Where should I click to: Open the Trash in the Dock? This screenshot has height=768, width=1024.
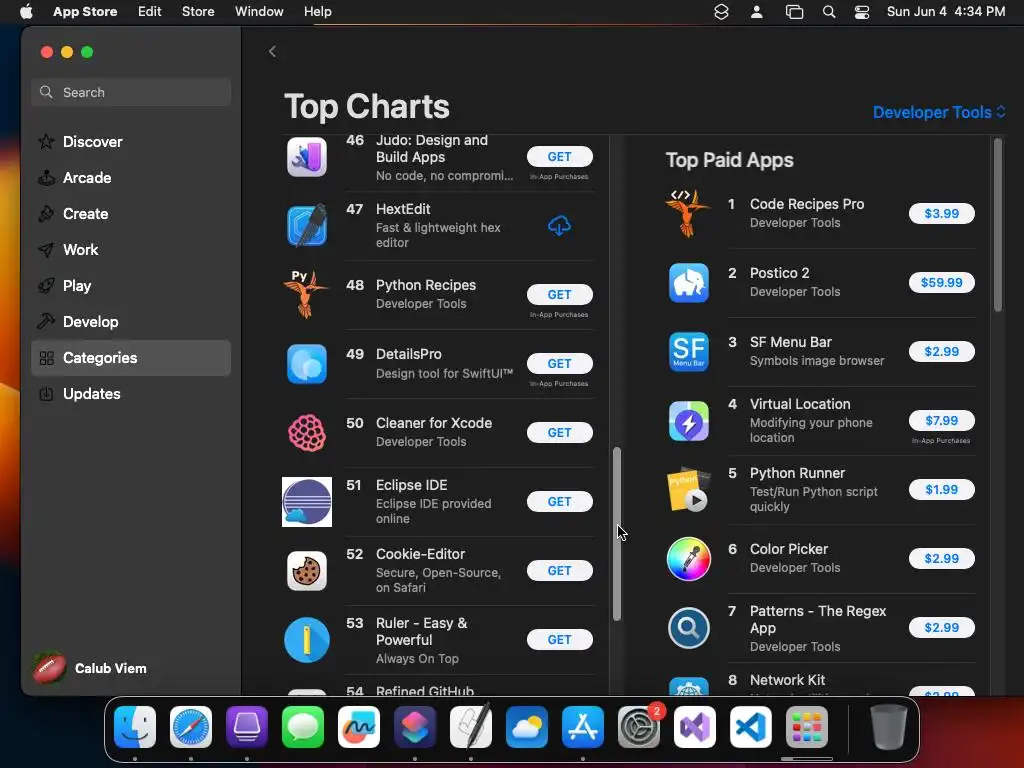889,727
